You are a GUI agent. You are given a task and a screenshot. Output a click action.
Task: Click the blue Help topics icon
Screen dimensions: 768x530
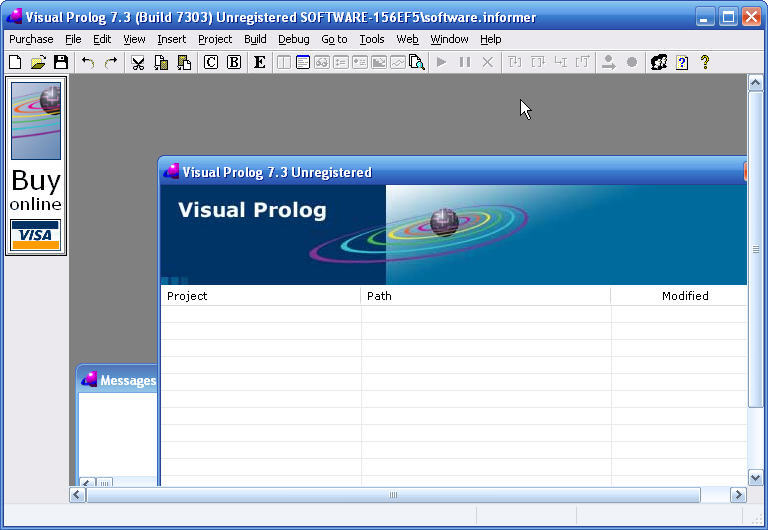click(x=682, y=63)
